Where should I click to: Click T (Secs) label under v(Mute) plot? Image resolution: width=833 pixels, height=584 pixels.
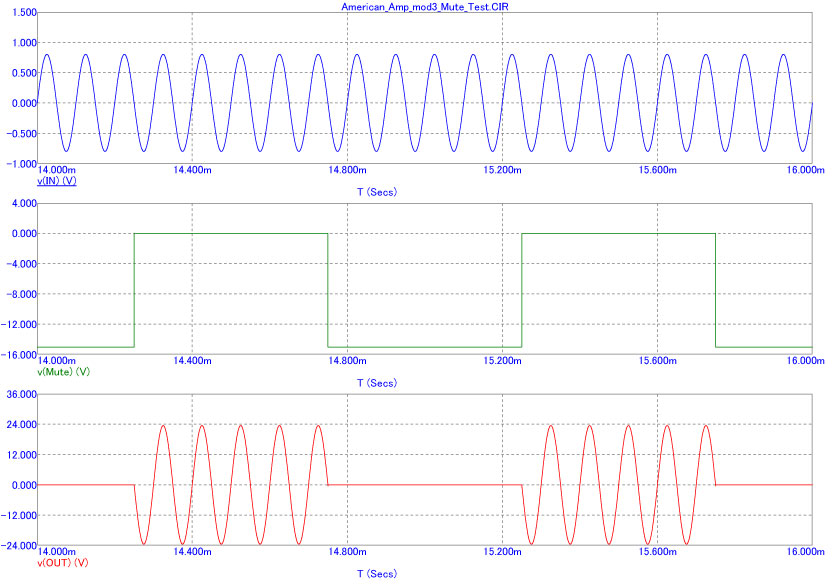[377, 383]
